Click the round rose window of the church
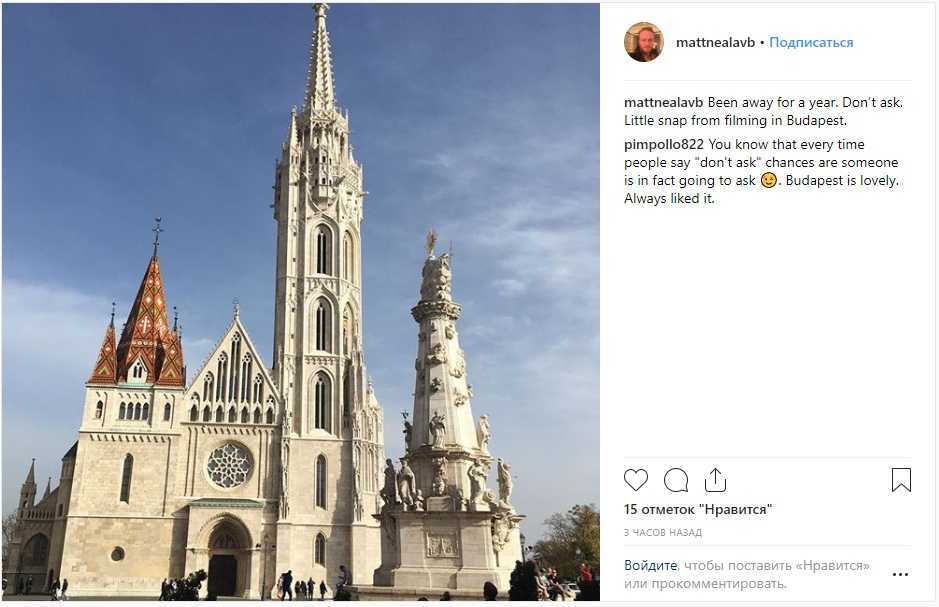 229,465
